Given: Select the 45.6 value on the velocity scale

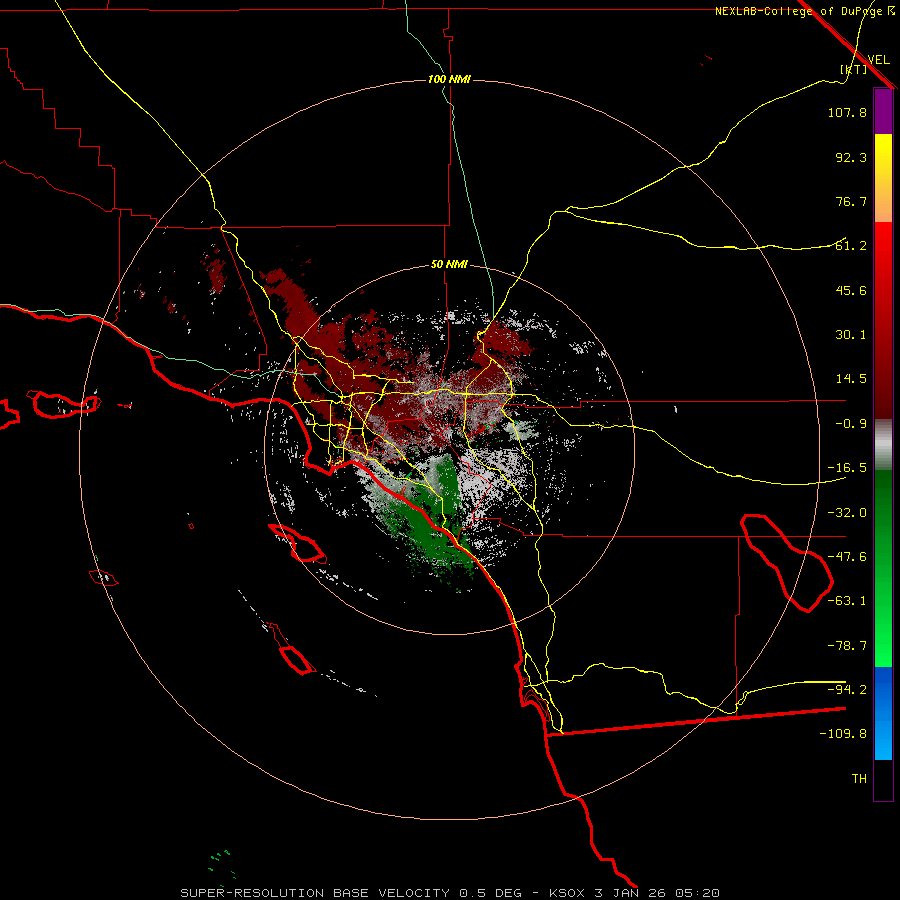Looking at the screenshot, I should (x=851, y=290).
